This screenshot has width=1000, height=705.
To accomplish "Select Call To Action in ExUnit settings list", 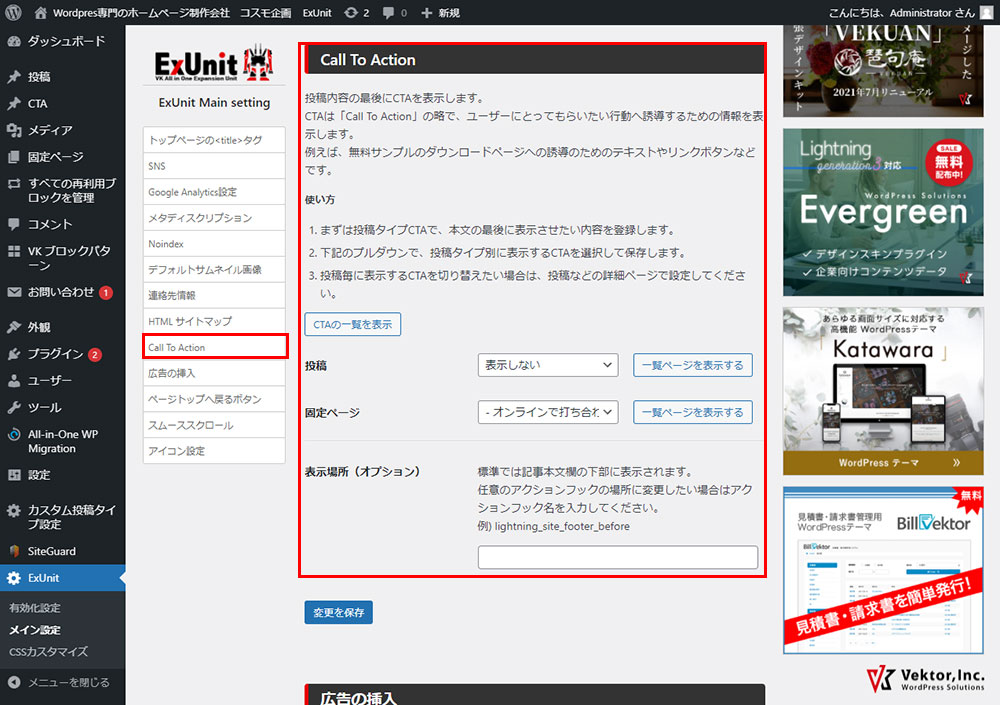I will tap(215, 347).
